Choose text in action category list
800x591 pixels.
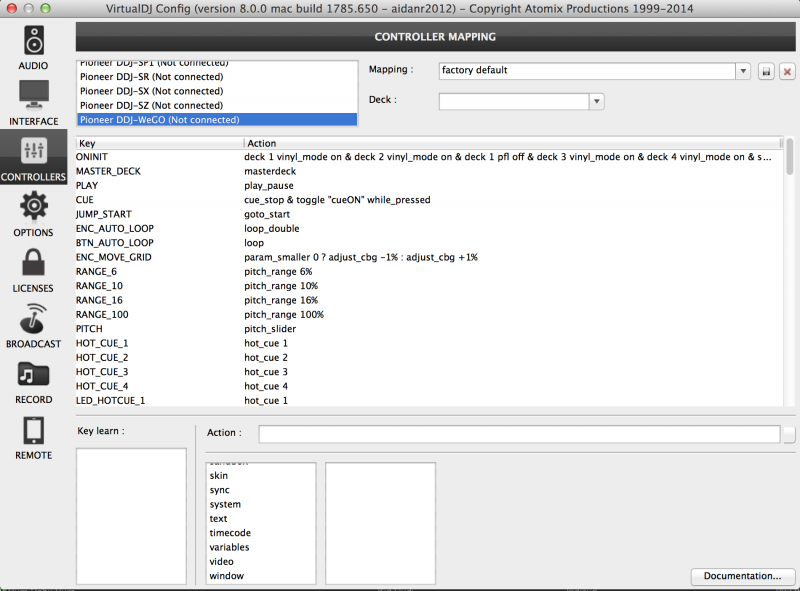tap(261, 518)
